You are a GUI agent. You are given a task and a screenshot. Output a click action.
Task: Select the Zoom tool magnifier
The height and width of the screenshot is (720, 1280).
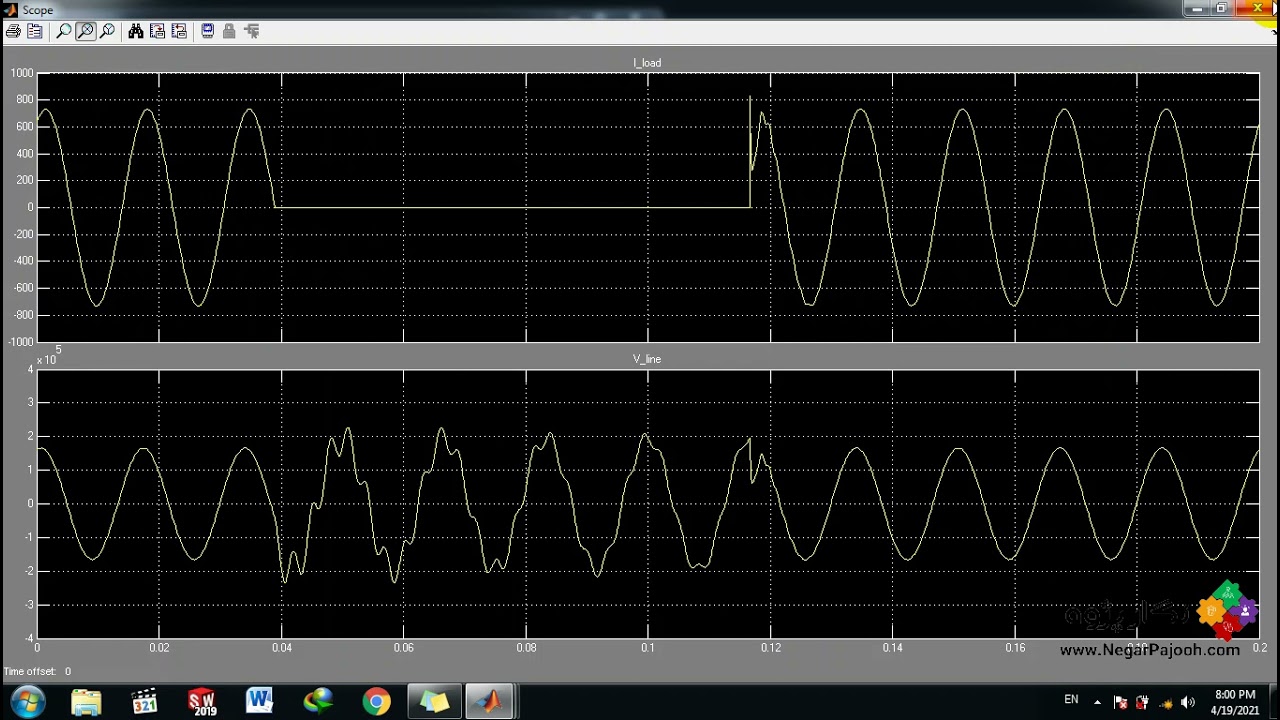(x=63, y=31)
